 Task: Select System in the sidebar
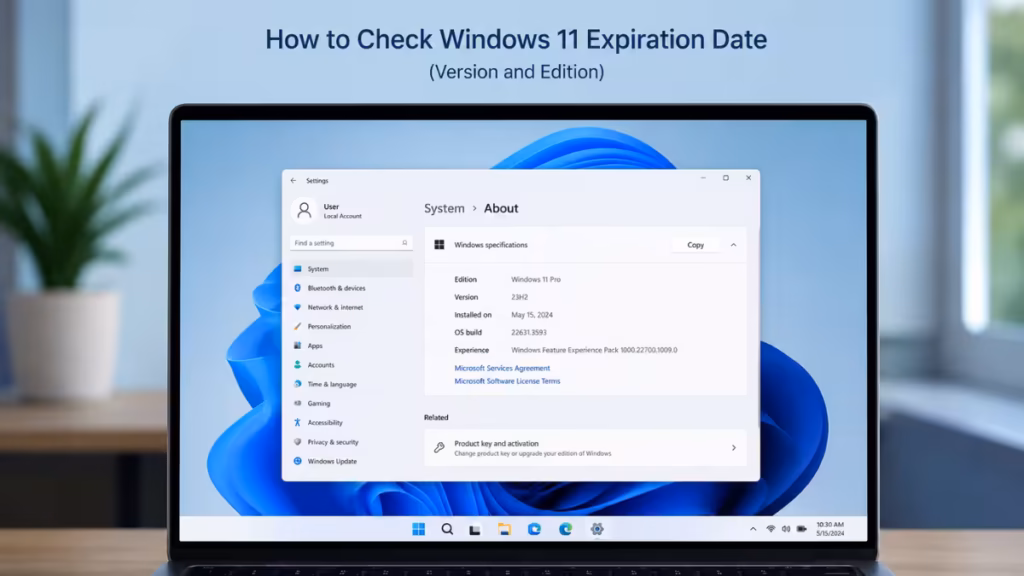(351, 268)
